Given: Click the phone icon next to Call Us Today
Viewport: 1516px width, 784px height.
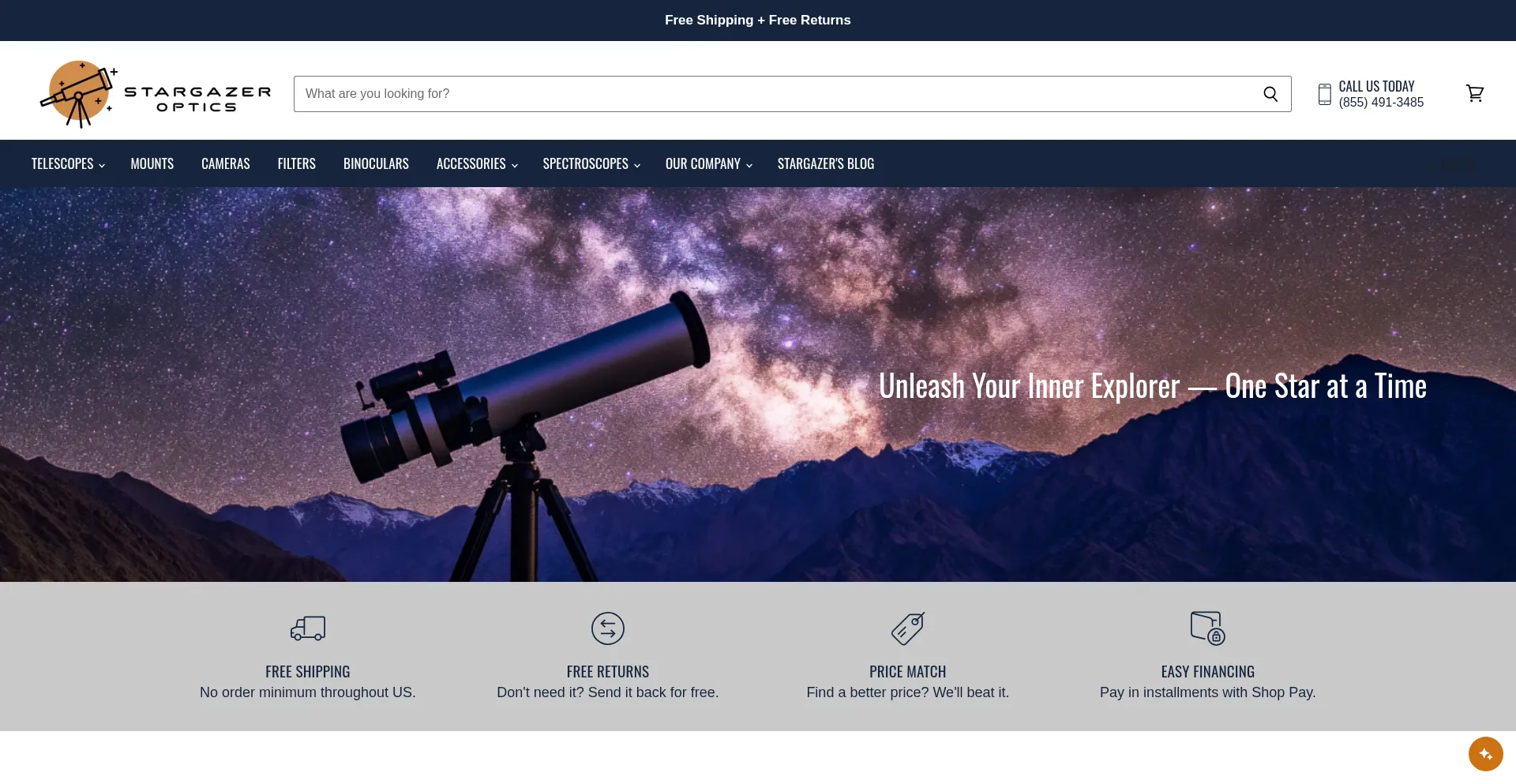Looking at the screenshot, I should [1323, 93].
